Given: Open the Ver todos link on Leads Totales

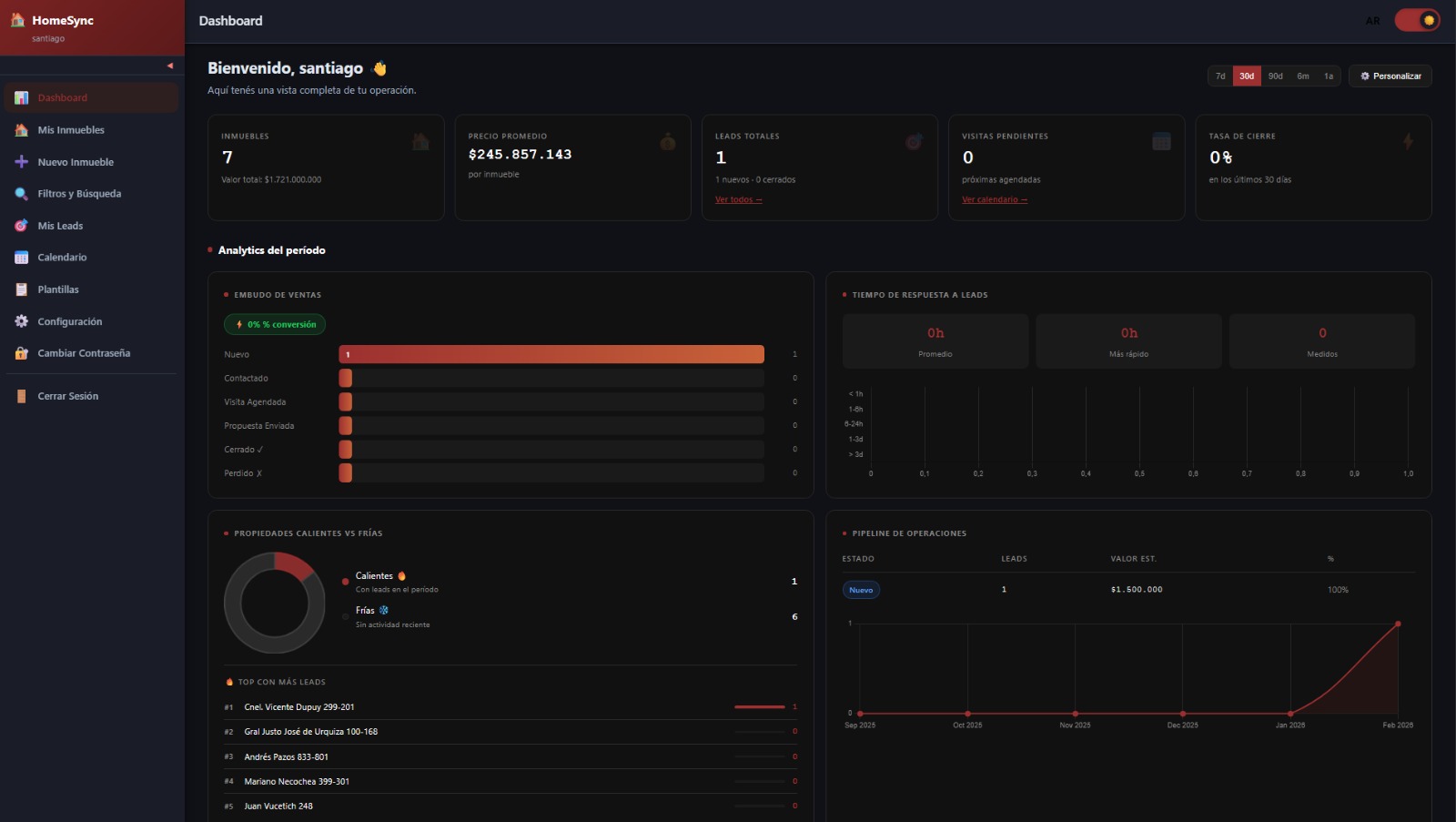Looking at the screenshot, I should pos(739,198).
